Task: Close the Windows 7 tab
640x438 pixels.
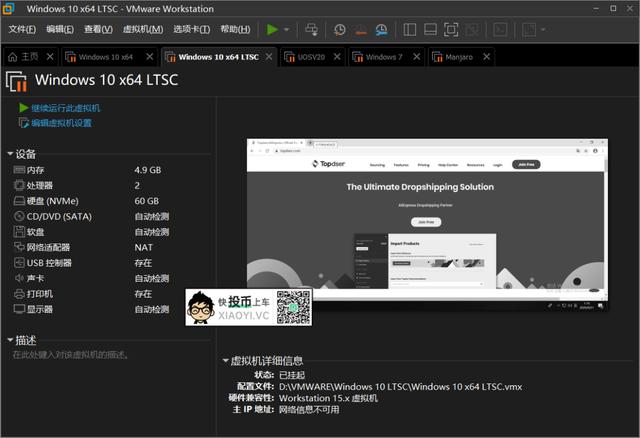Action: coord(416,57)
